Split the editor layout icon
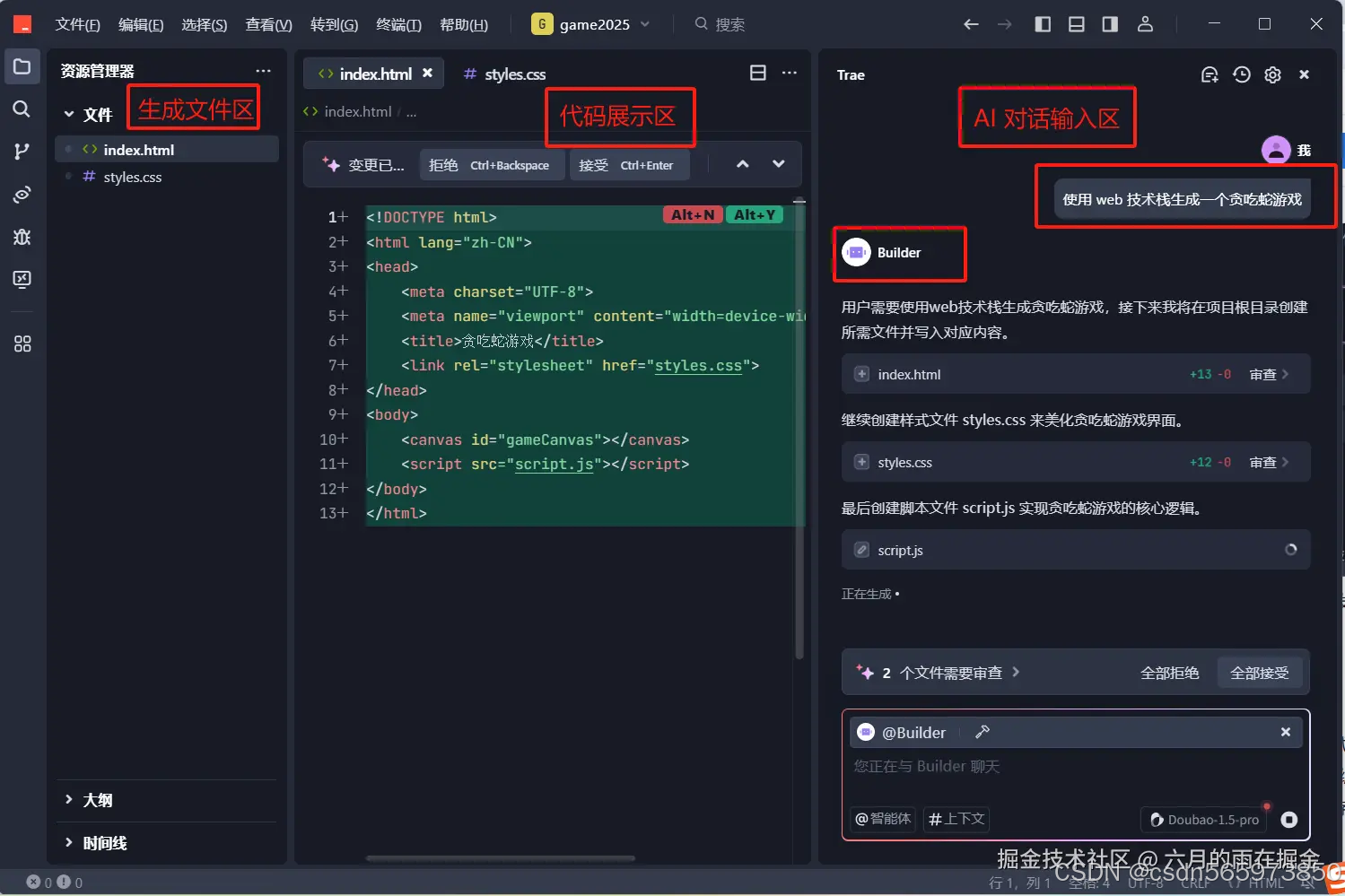Image resolution: width=1345 pixels, height=896 pixels. (758, 73)
